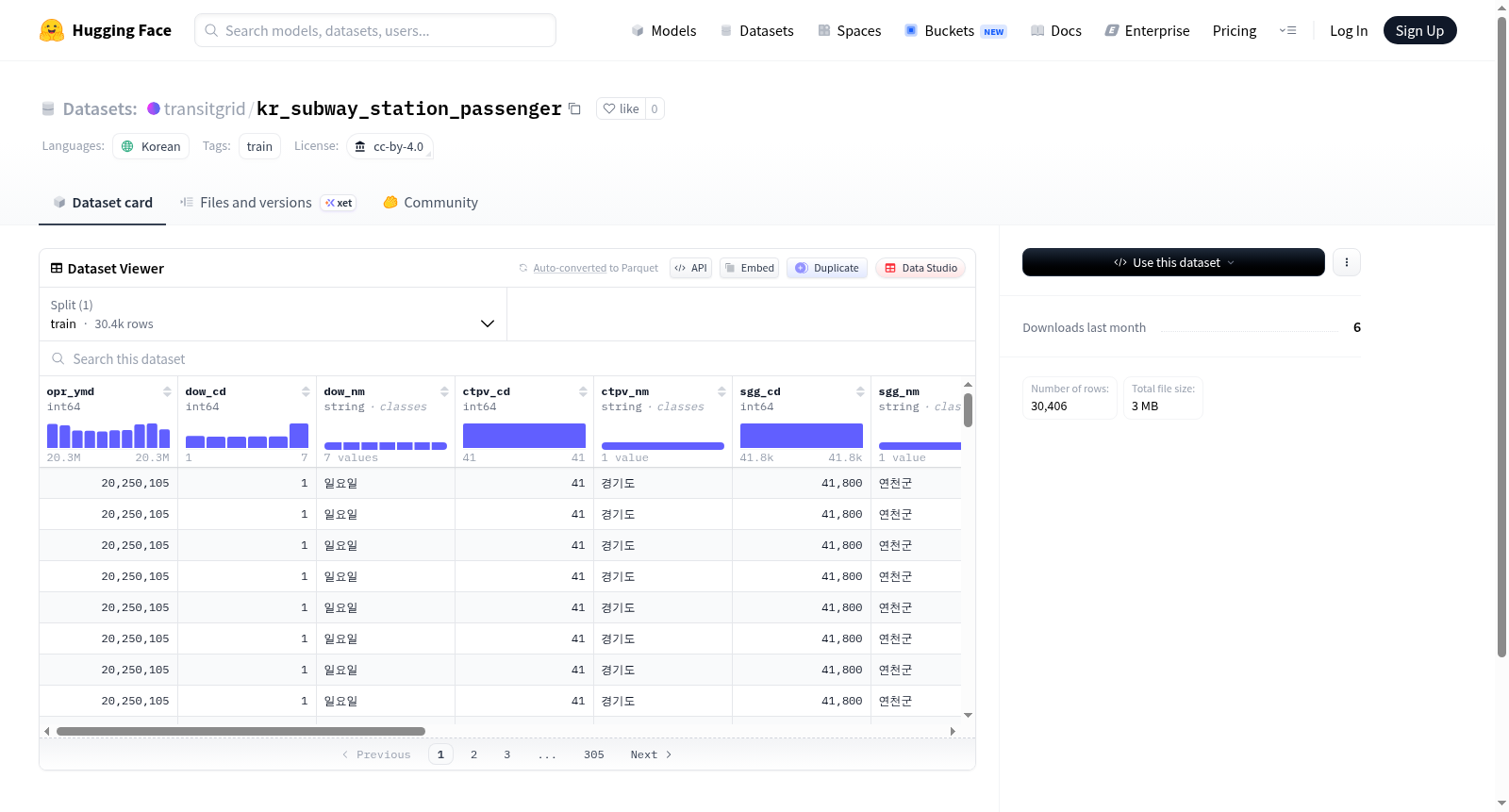The image size is (1509, 812).
Task: Click the magnifier icon in dataset search
Action: 58,358
